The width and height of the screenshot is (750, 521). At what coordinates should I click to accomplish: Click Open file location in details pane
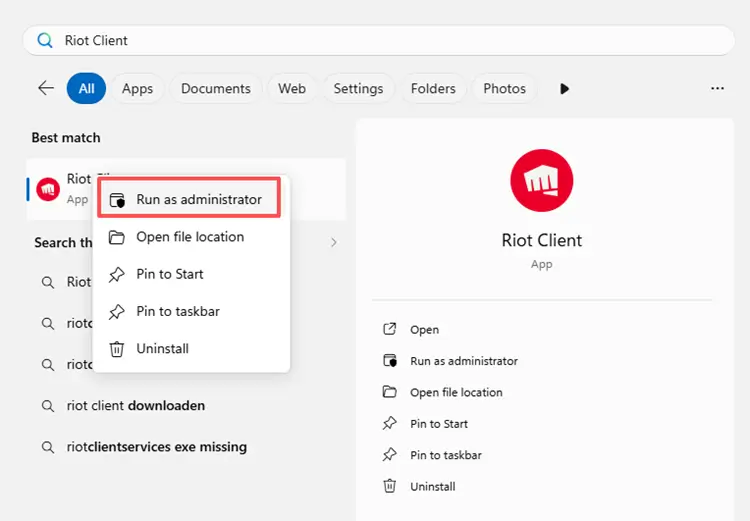click(456, 393)
